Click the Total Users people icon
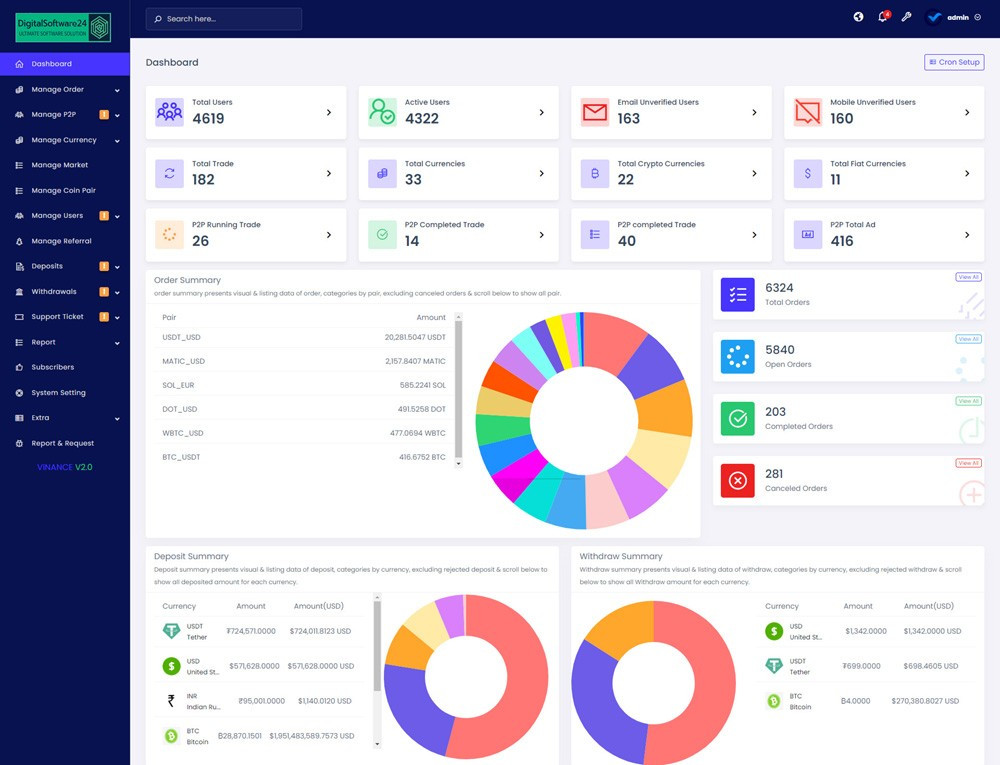 click(169, 112)
